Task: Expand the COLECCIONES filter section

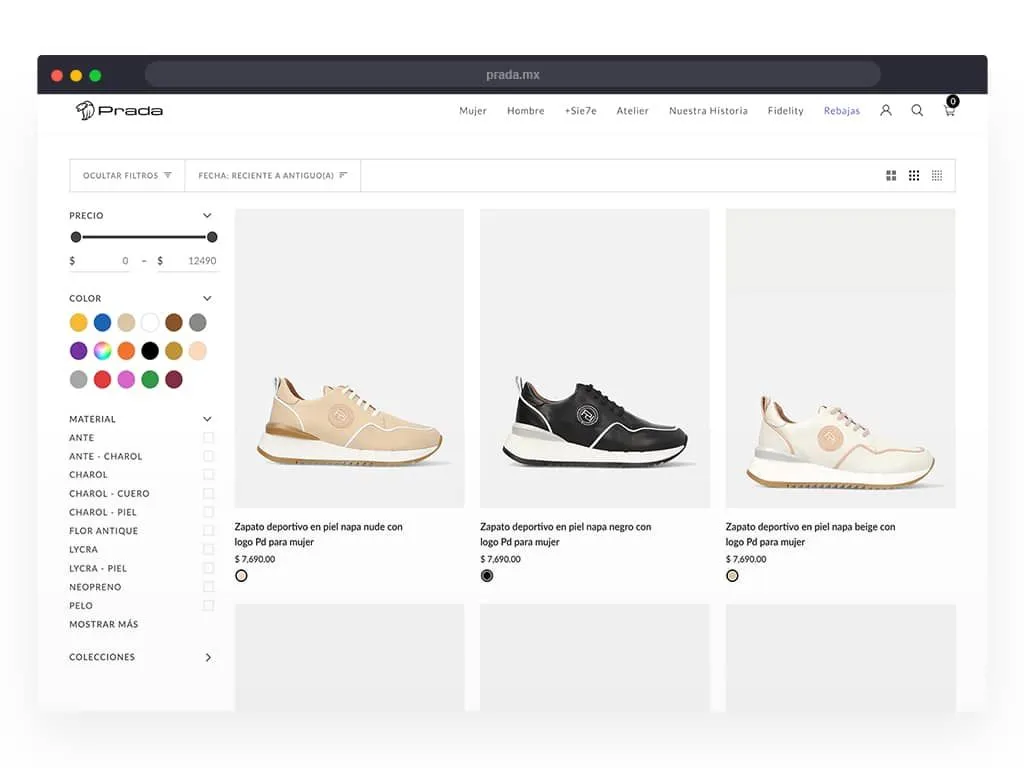Action: [208, 658]
